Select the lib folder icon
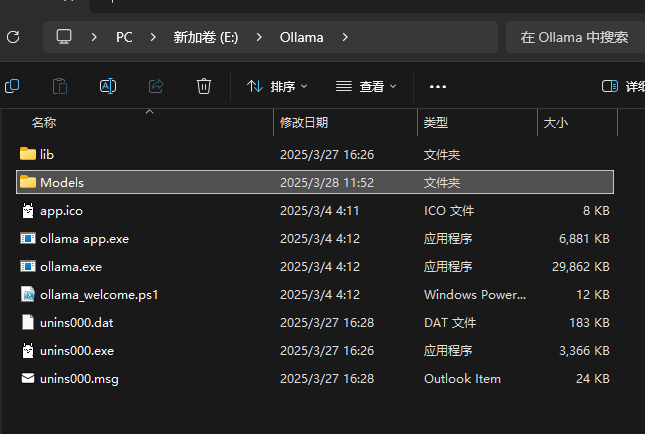 point(28,154)
